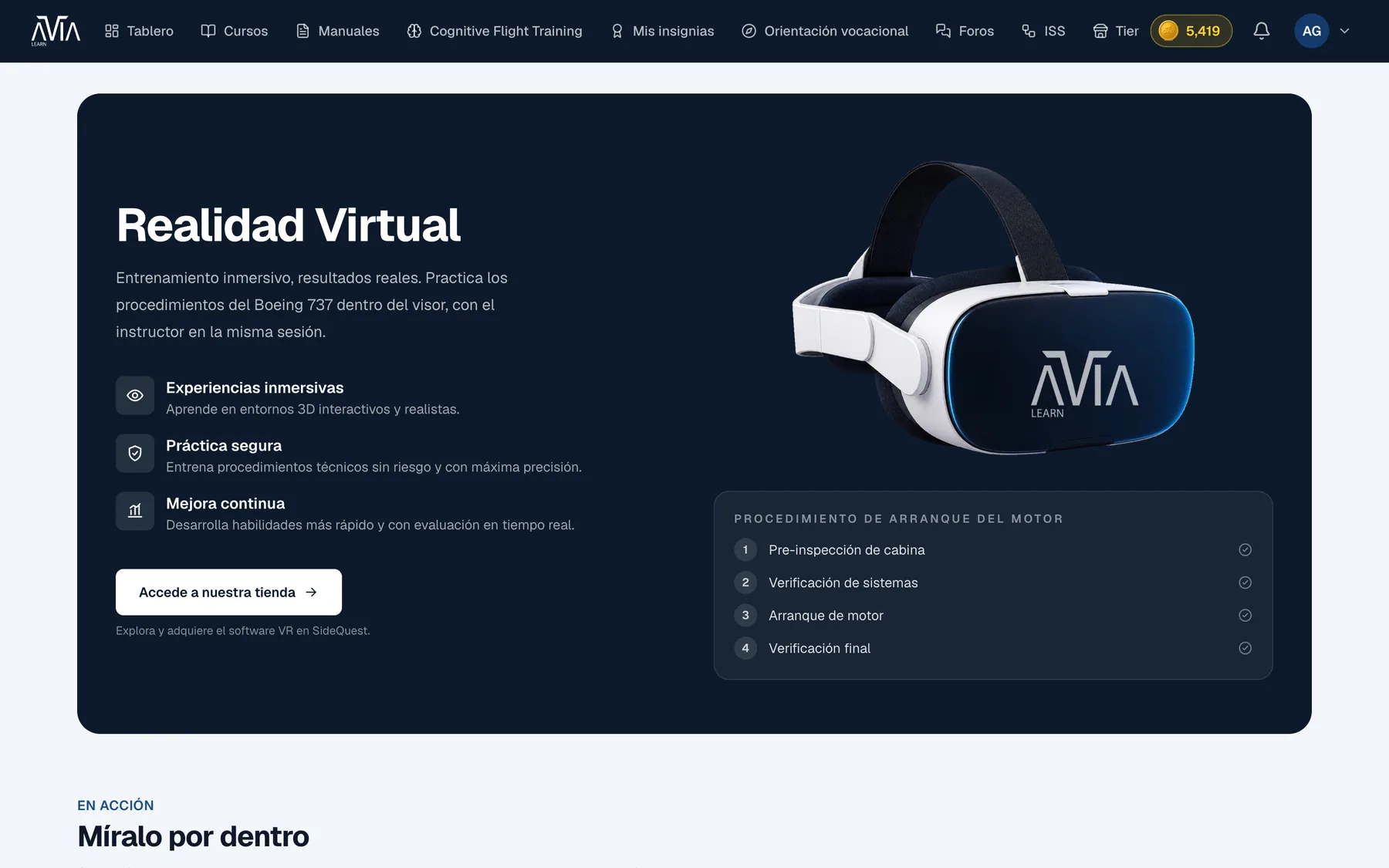Image resolution: width=1389 pixels, height=868 pixels.
Task: Click check icon for Verificación de sistemas
Action: coord(1245,583)
